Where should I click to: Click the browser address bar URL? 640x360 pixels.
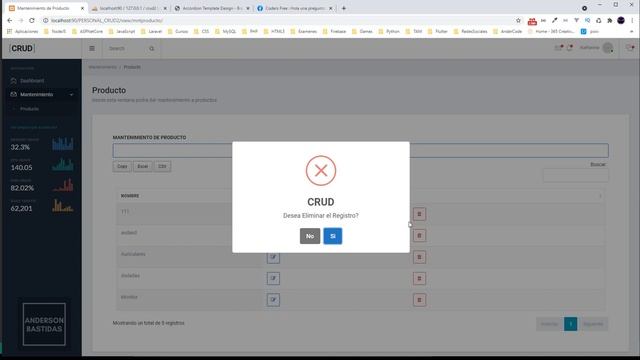(107, 20)
